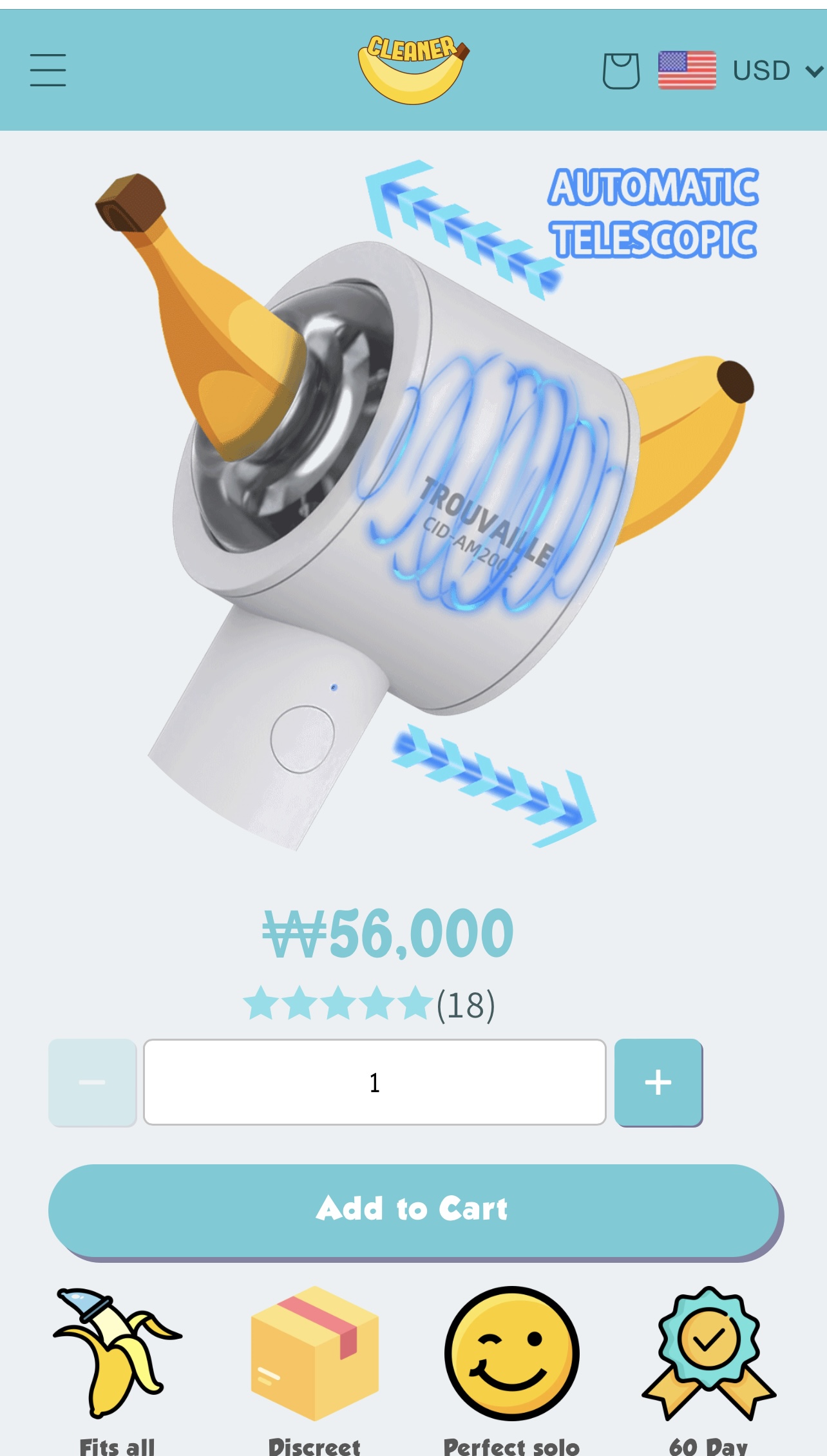Click the US flag icon
The image size is (827, 1456).
(x=687, y=70)
